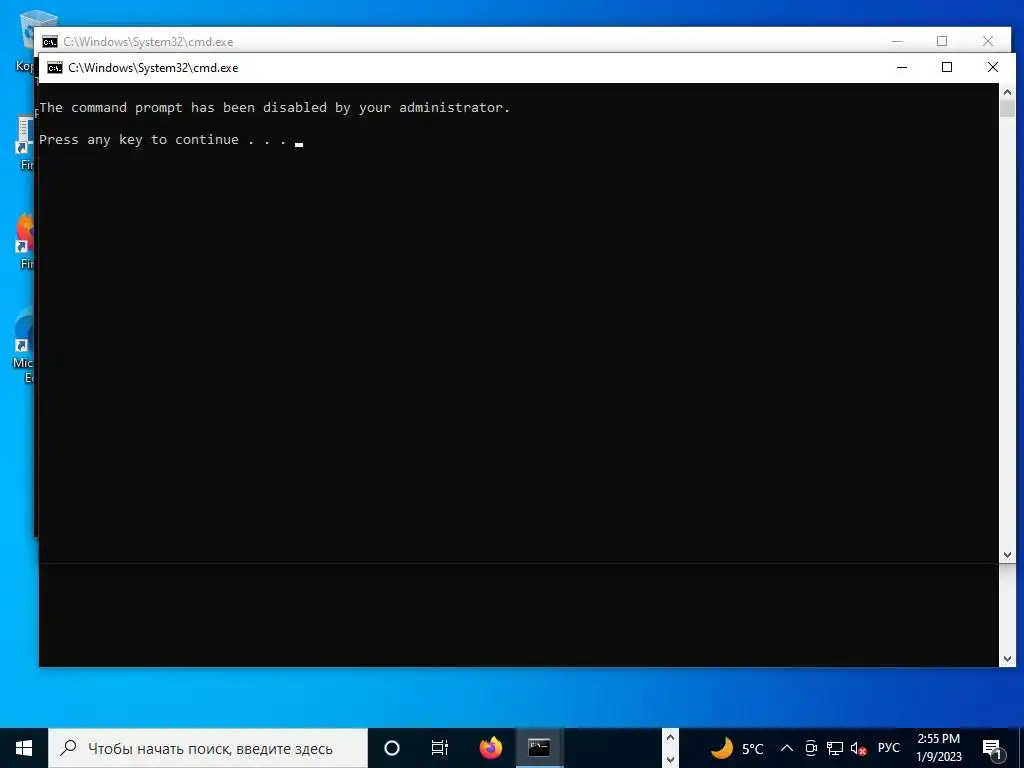Open Cortana circle icon on taskbar
The height and width of the screenshot is (768, 1024).
[x=392, y=748]
